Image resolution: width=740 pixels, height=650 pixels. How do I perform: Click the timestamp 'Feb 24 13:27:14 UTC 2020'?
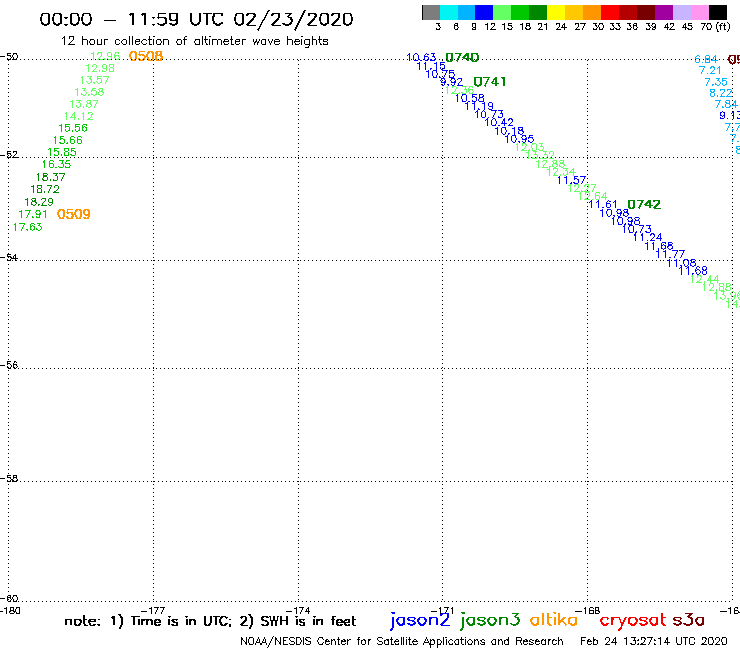(x=654, y=641)
